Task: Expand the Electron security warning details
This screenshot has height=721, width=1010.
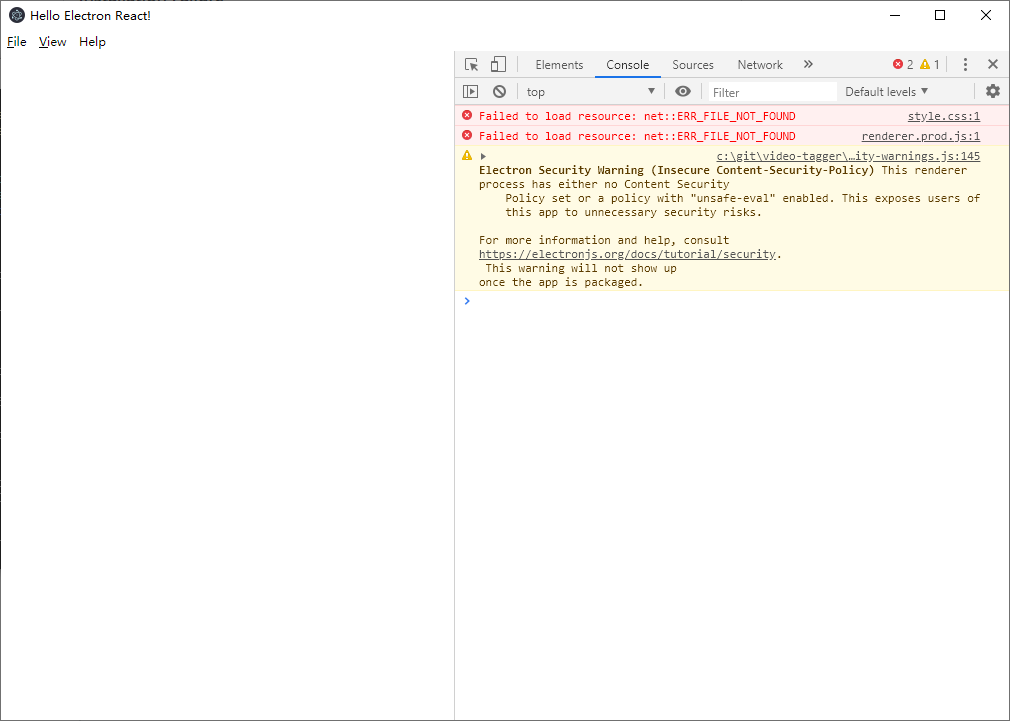Action: [482, 155]
